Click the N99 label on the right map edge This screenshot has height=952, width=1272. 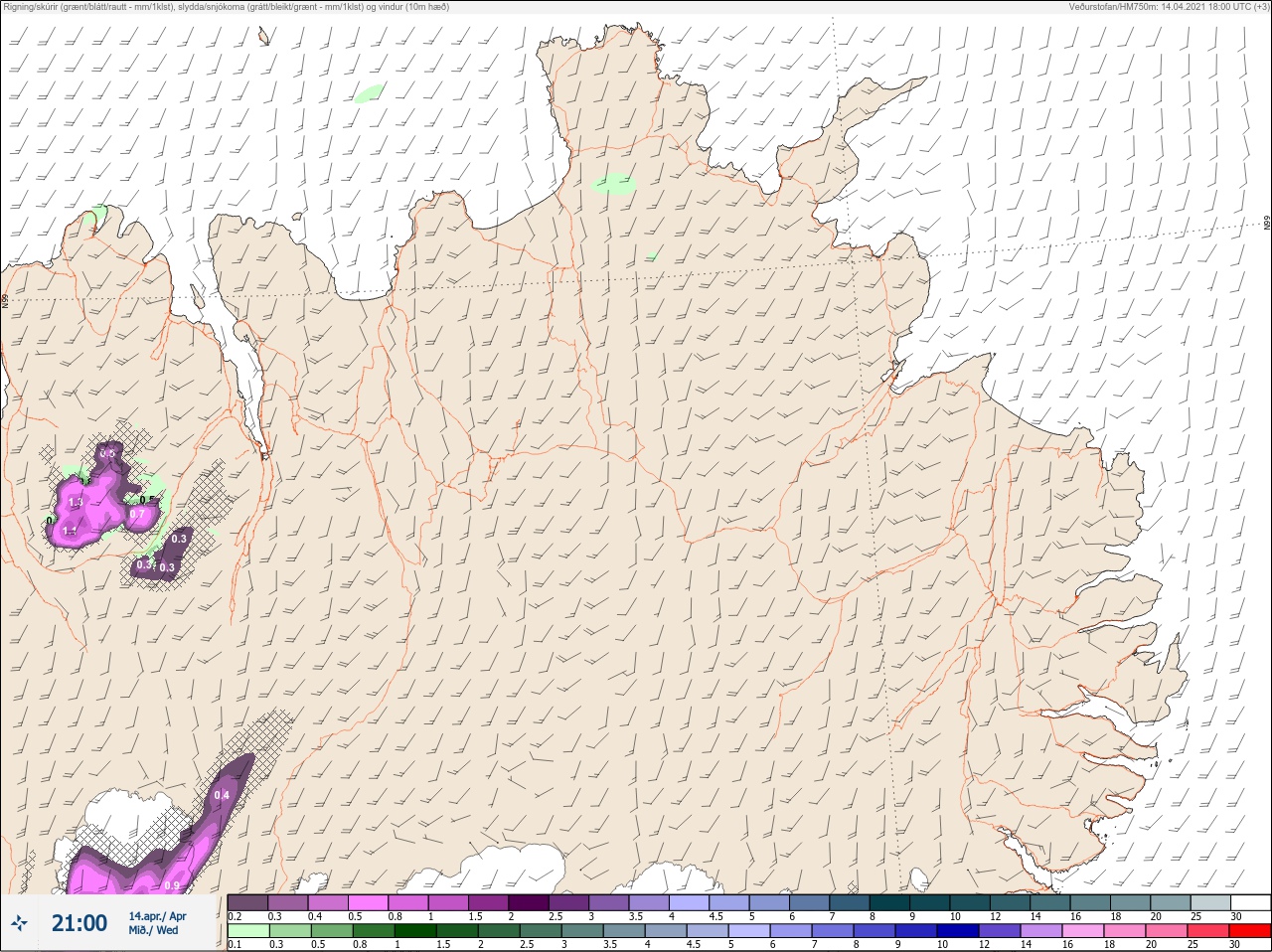[x=1267, y=224]
